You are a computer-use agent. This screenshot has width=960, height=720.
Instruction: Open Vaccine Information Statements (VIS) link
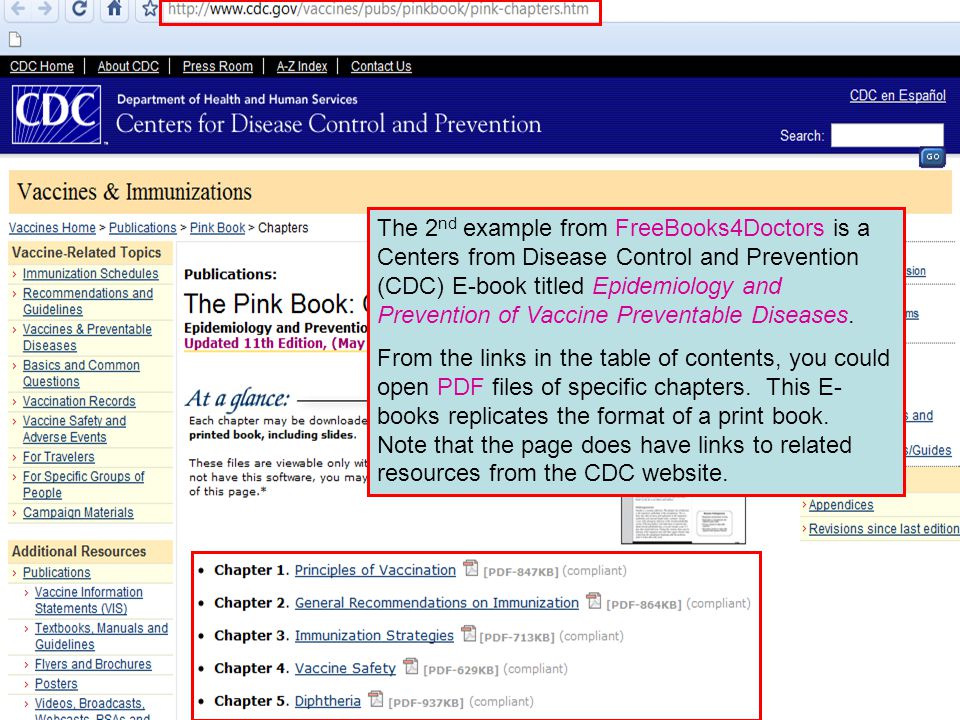click(x=89, y=600)
